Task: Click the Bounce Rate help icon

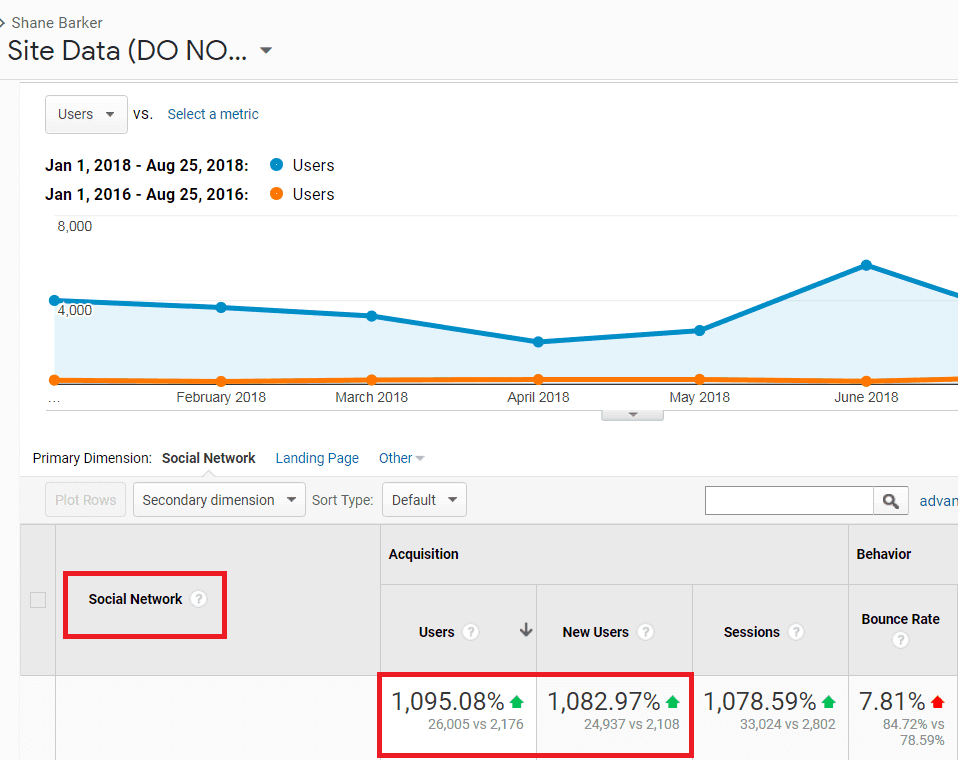Action: tap(900, 640)
